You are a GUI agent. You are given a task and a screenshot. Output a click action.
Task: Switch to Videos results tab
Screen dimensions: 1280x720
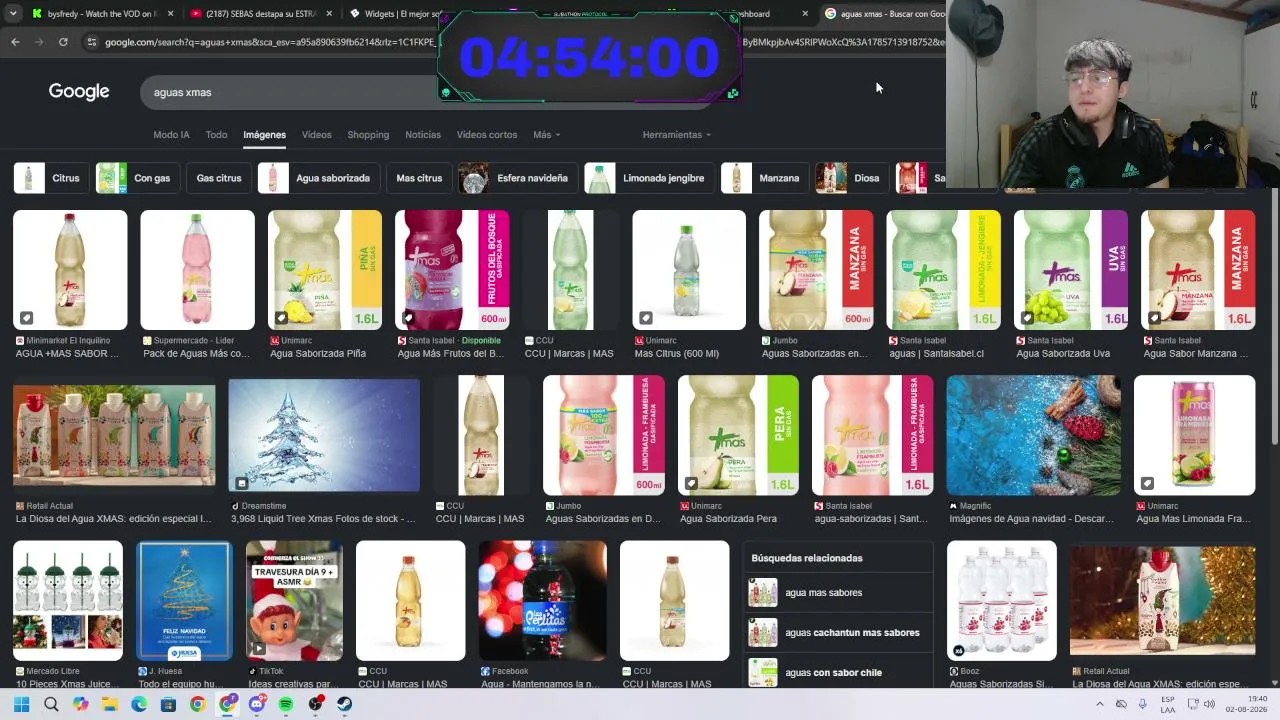316,135
